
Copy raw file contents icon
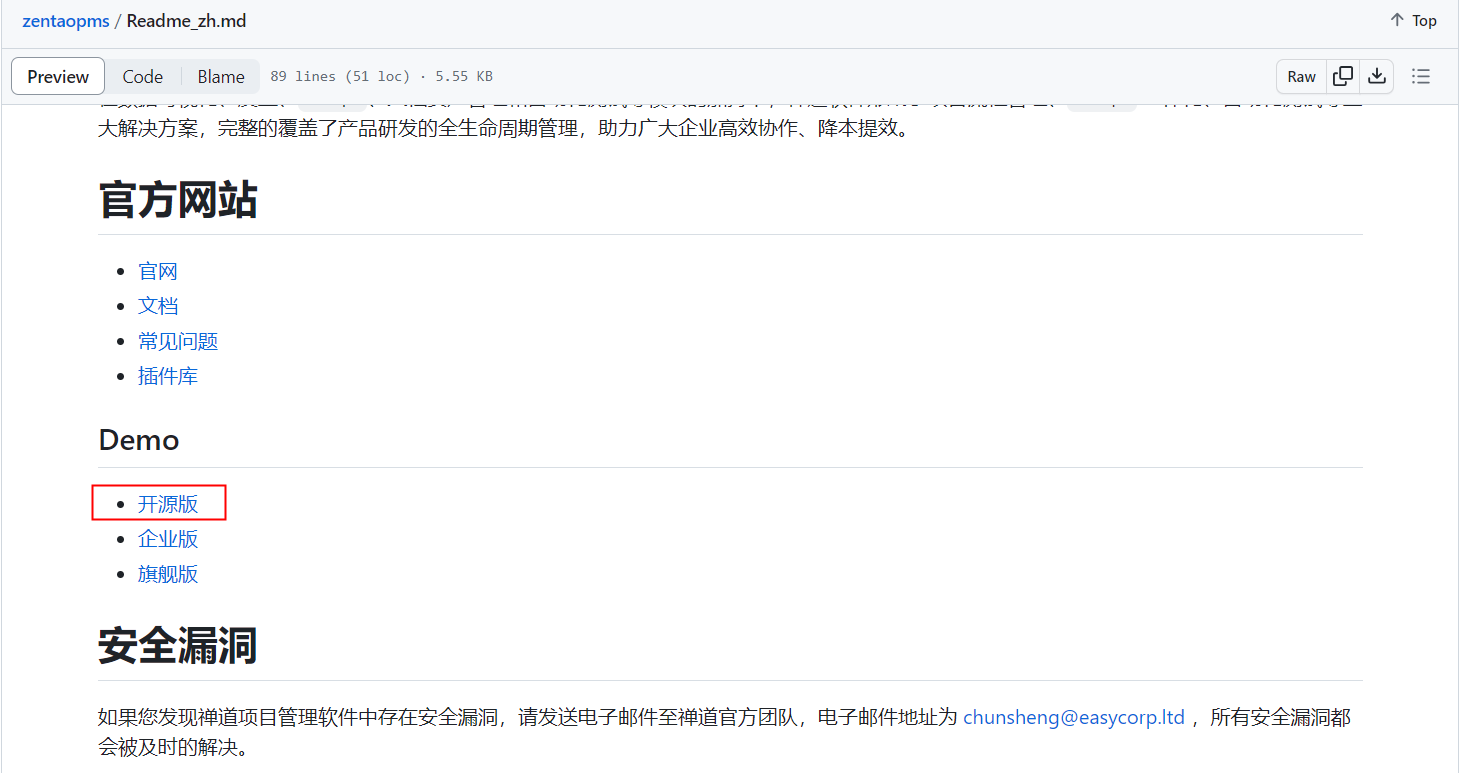click(1343, 76)
